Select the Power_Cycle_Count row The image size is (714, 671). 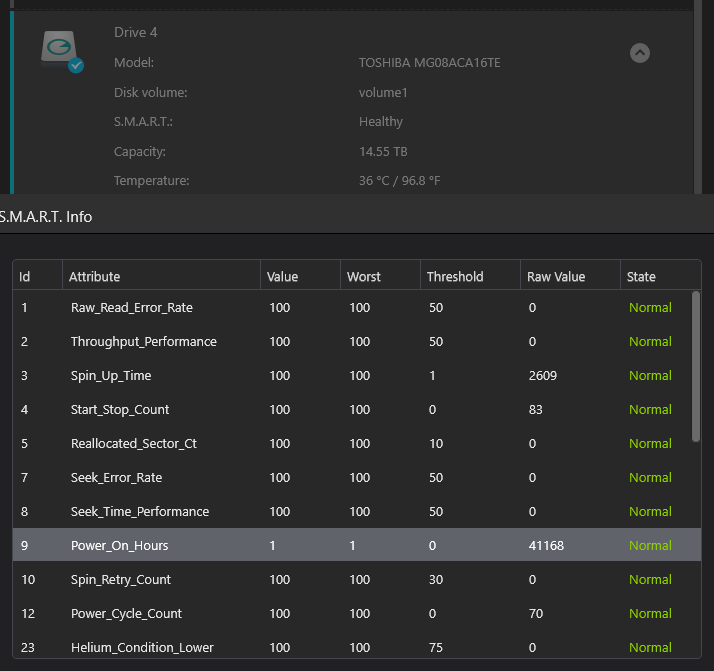point(357,613)
